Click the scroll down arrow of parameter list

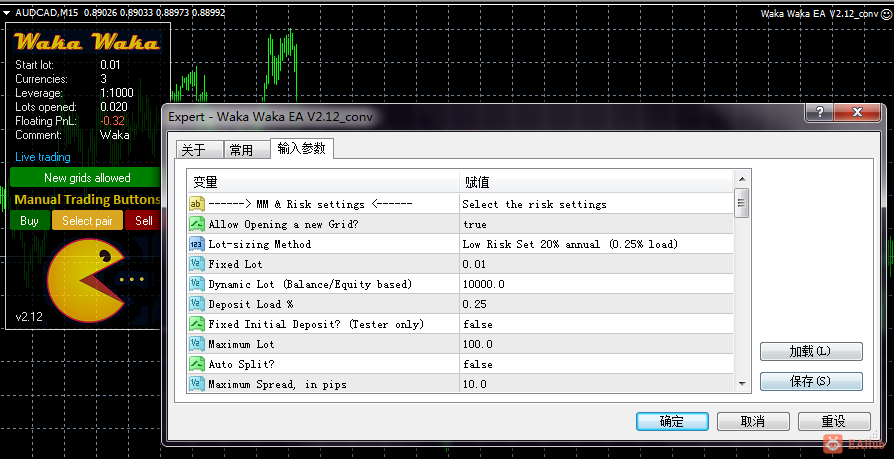tap(742, 384)
